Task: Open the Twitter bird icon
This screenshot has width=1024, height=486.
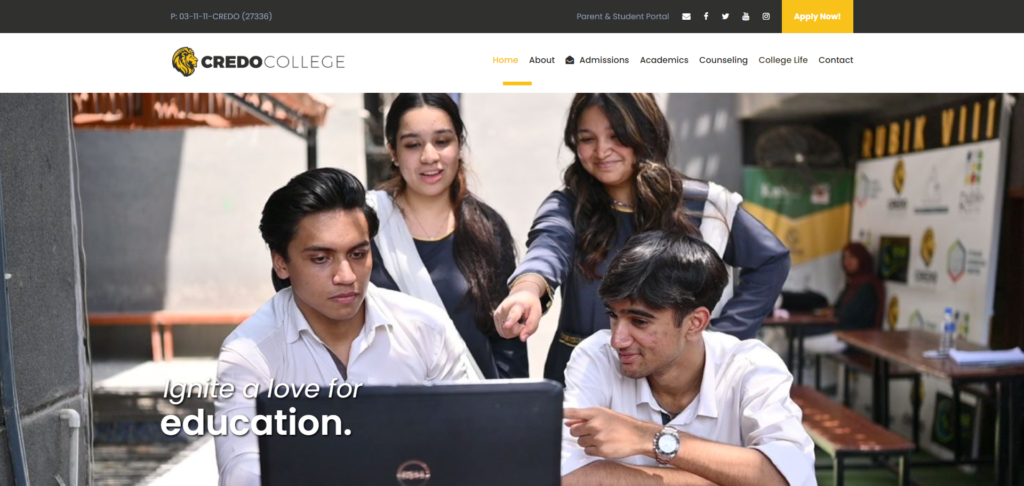Action: [726, 16]
